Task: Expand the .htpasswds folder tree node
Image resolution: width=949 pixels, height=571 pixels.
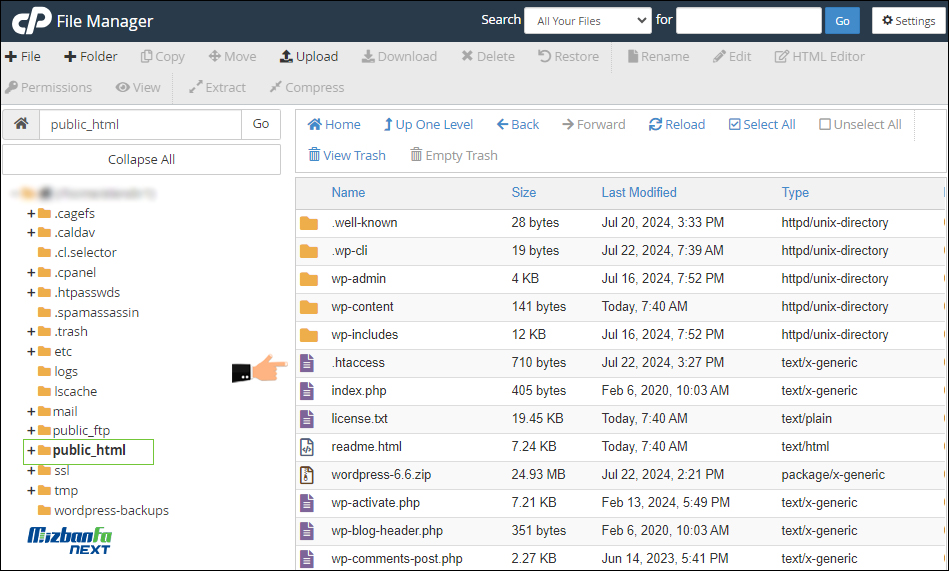Action: click(31, 292)
